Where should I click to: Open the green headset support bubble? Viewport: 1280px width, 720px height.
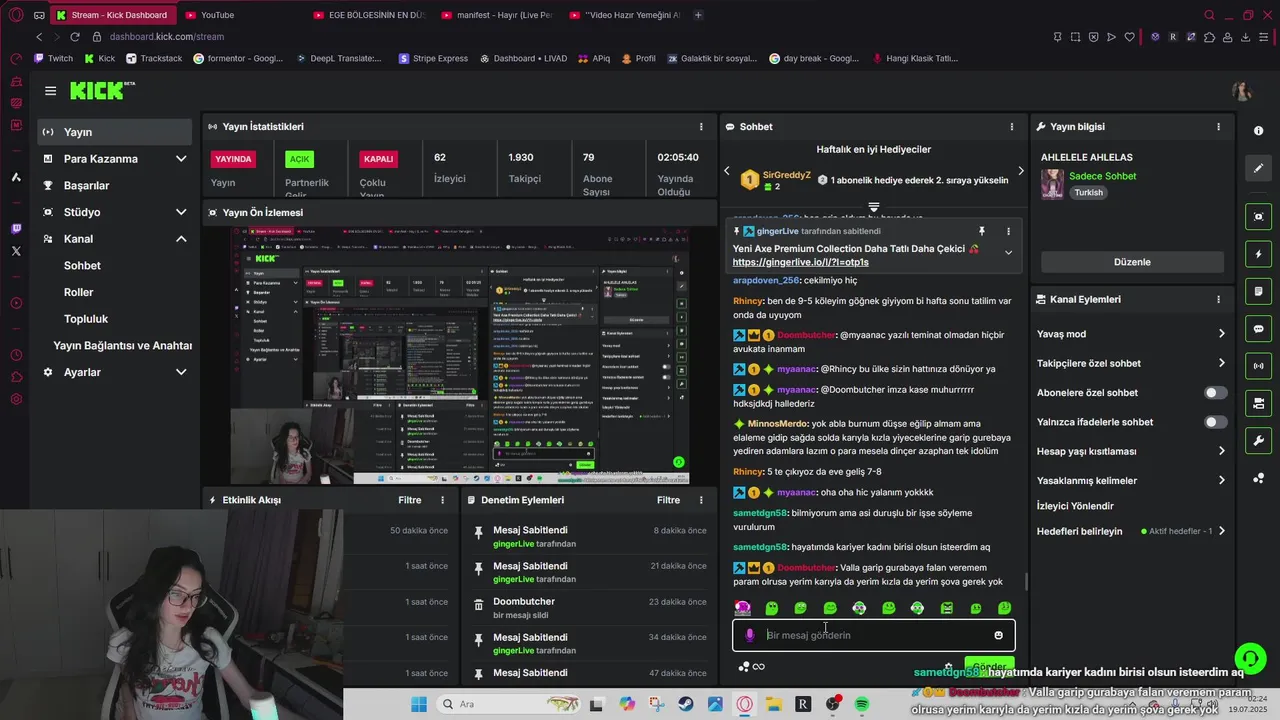coord(1250,658)
